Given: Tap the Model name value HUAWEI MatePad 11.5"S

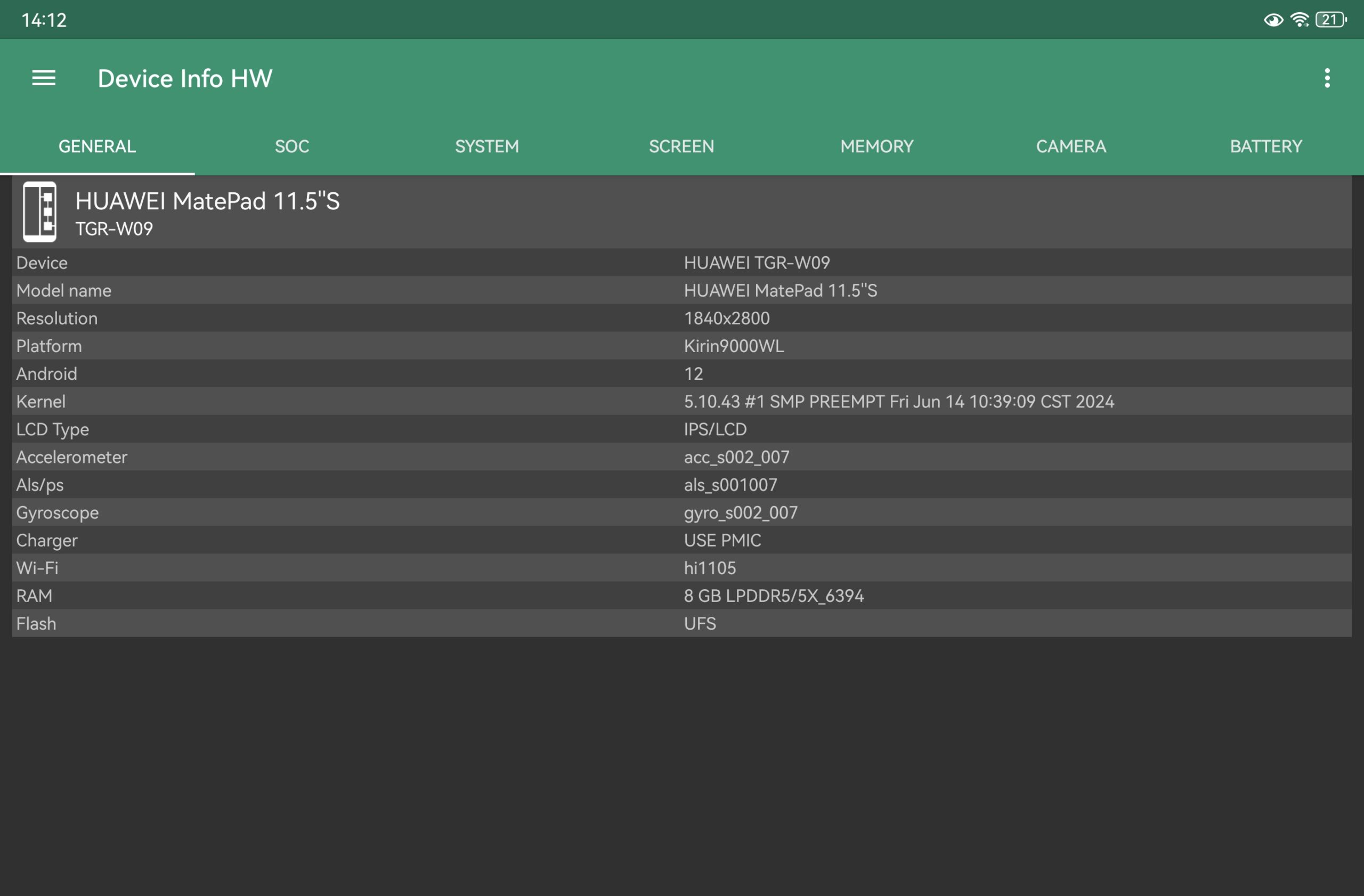Looking at the screenshot, I should point(780,290).
